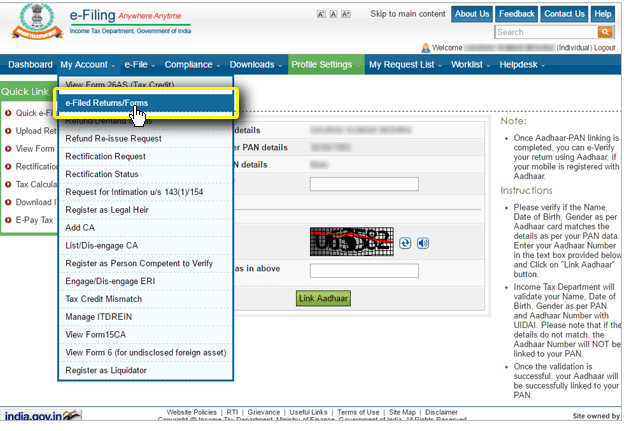This screenshot has height=431, width=631.
Task: Choose Register as Person Competent to Verify
Action: pos(146,263)
